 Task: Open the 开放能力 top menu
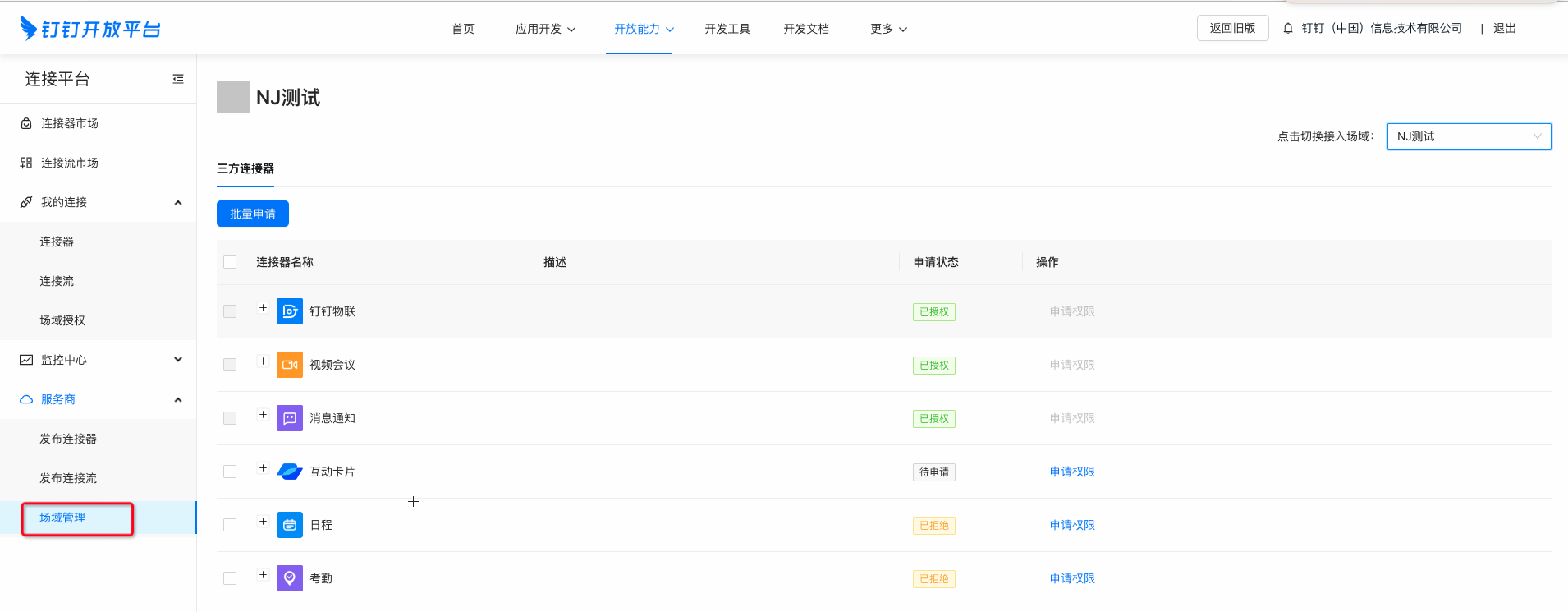click(x=644, y=29)
